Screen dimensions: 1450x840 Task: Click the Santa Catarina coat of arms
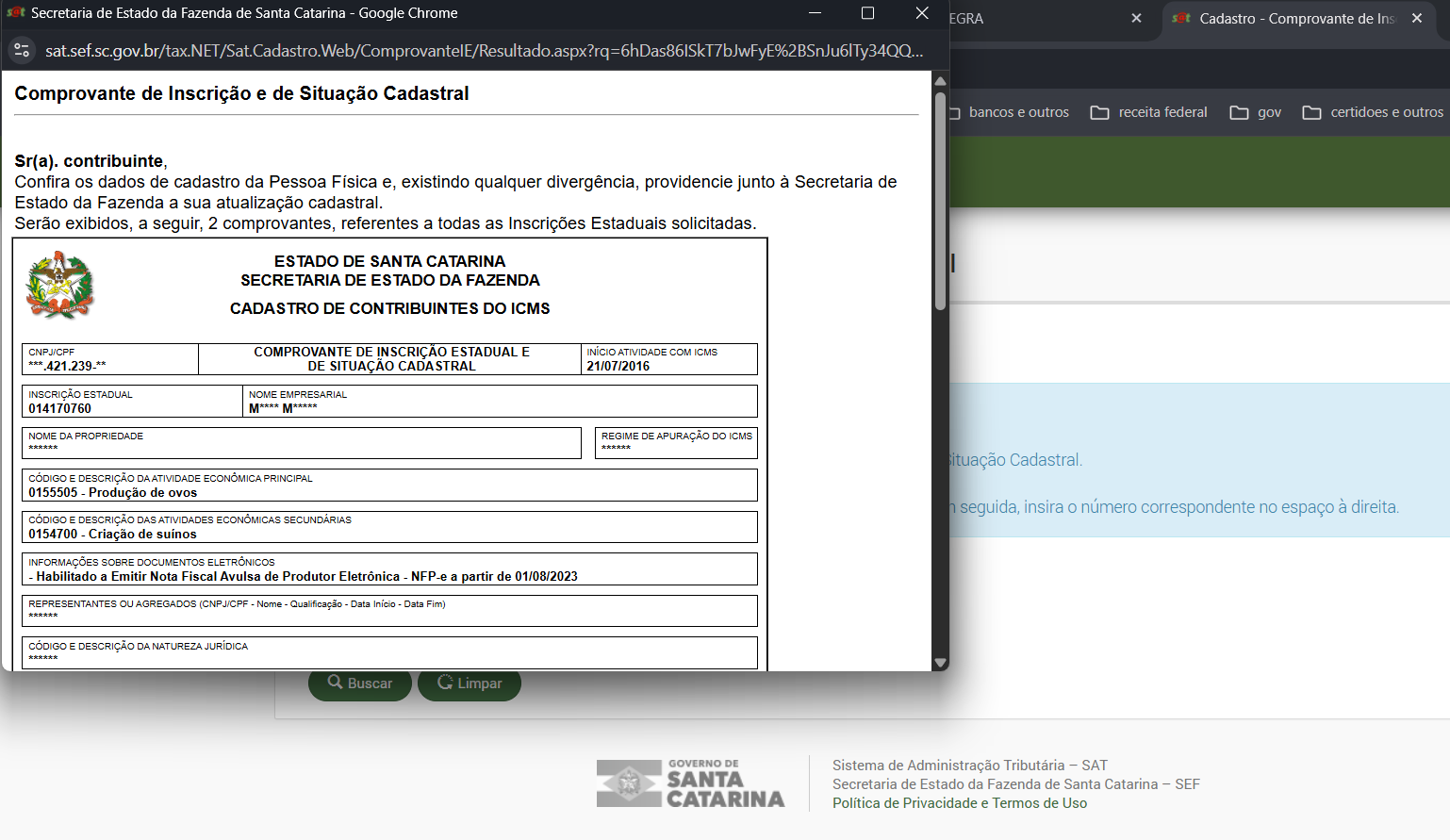59,286
